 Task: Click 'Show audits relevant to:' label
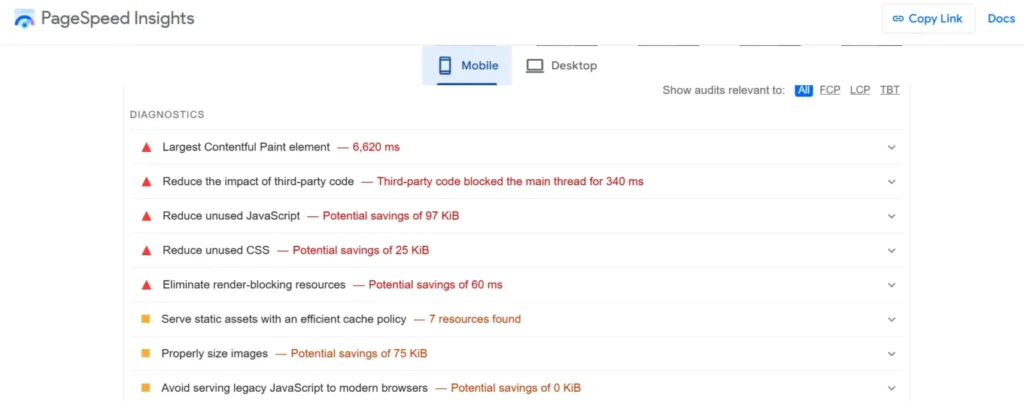pyautogui.click(x=724, y=90)
